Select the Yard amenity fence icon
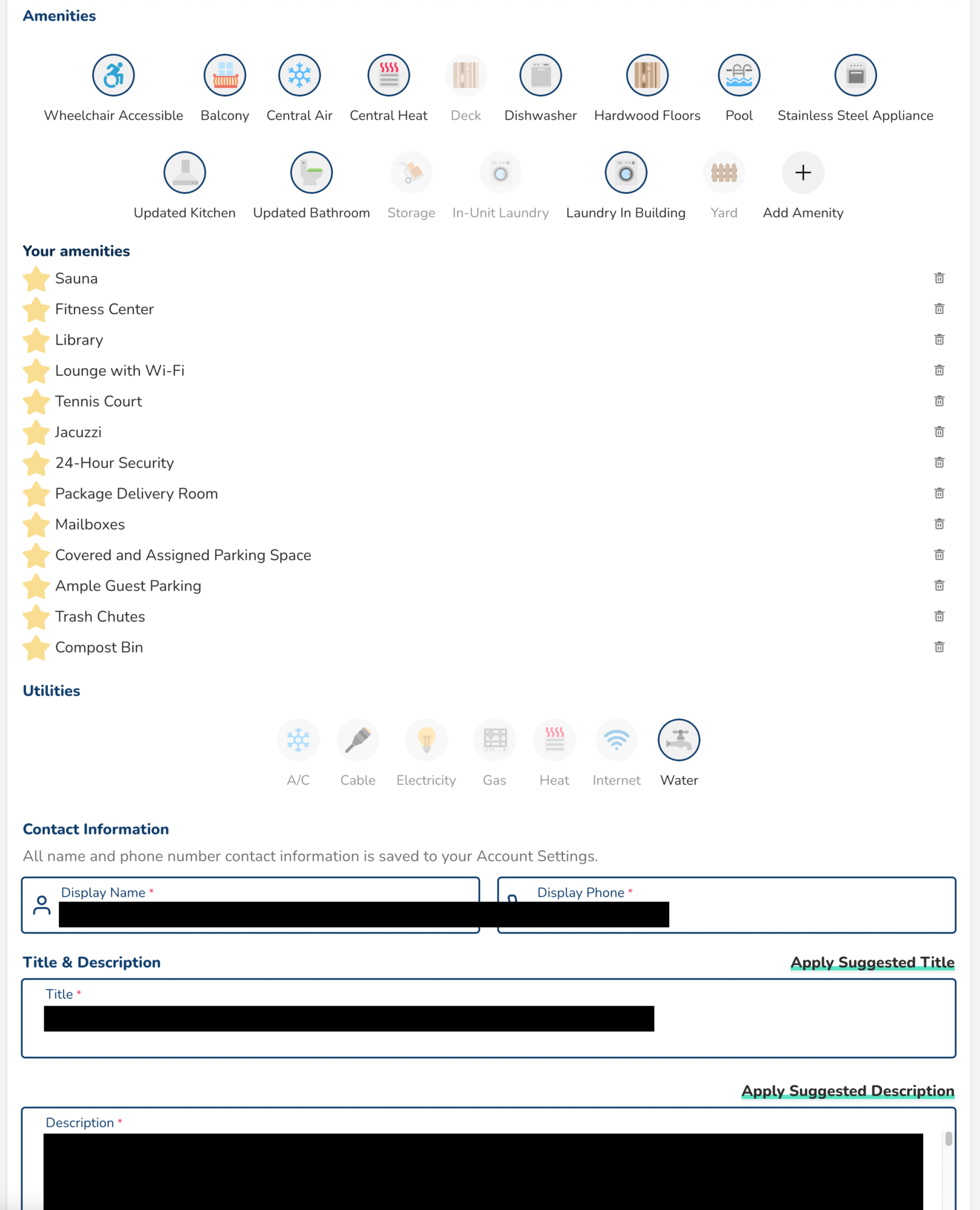Screen dimensions: 980x1210 (724, 173)
